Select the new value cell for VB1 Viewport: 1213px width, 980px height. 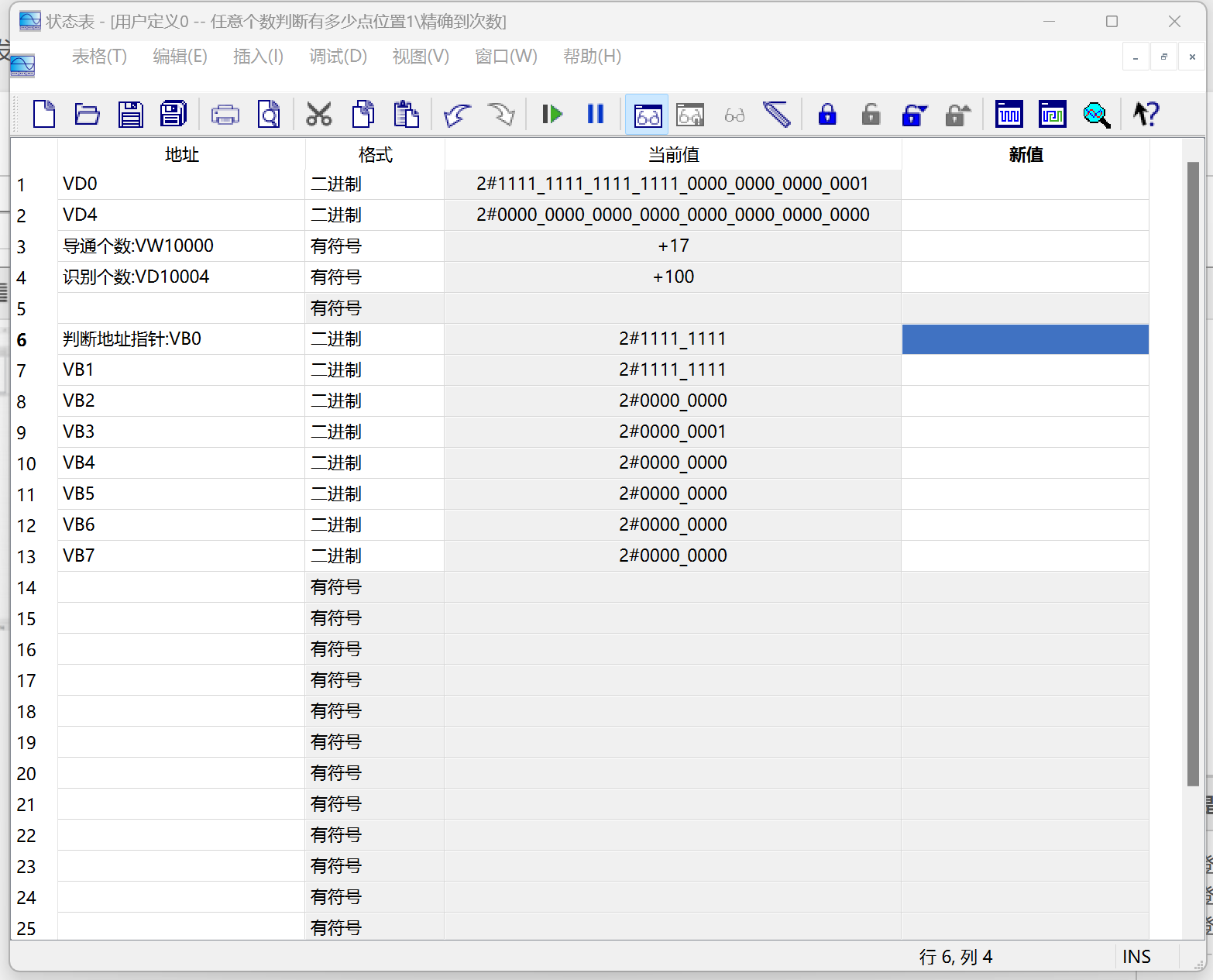click(1025, 370)
